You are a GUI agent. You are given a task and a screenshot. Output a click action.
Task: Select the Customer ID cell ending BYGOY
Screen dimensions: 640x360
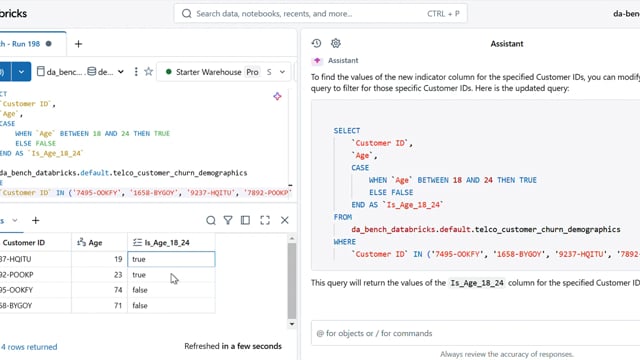click(35, 305)
